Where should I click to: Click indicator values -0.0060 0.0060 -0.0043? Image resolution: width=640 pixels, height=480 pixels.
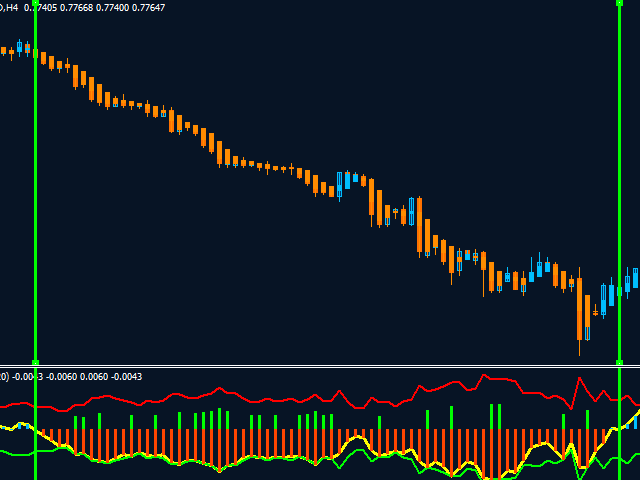(x=94, y=376)
